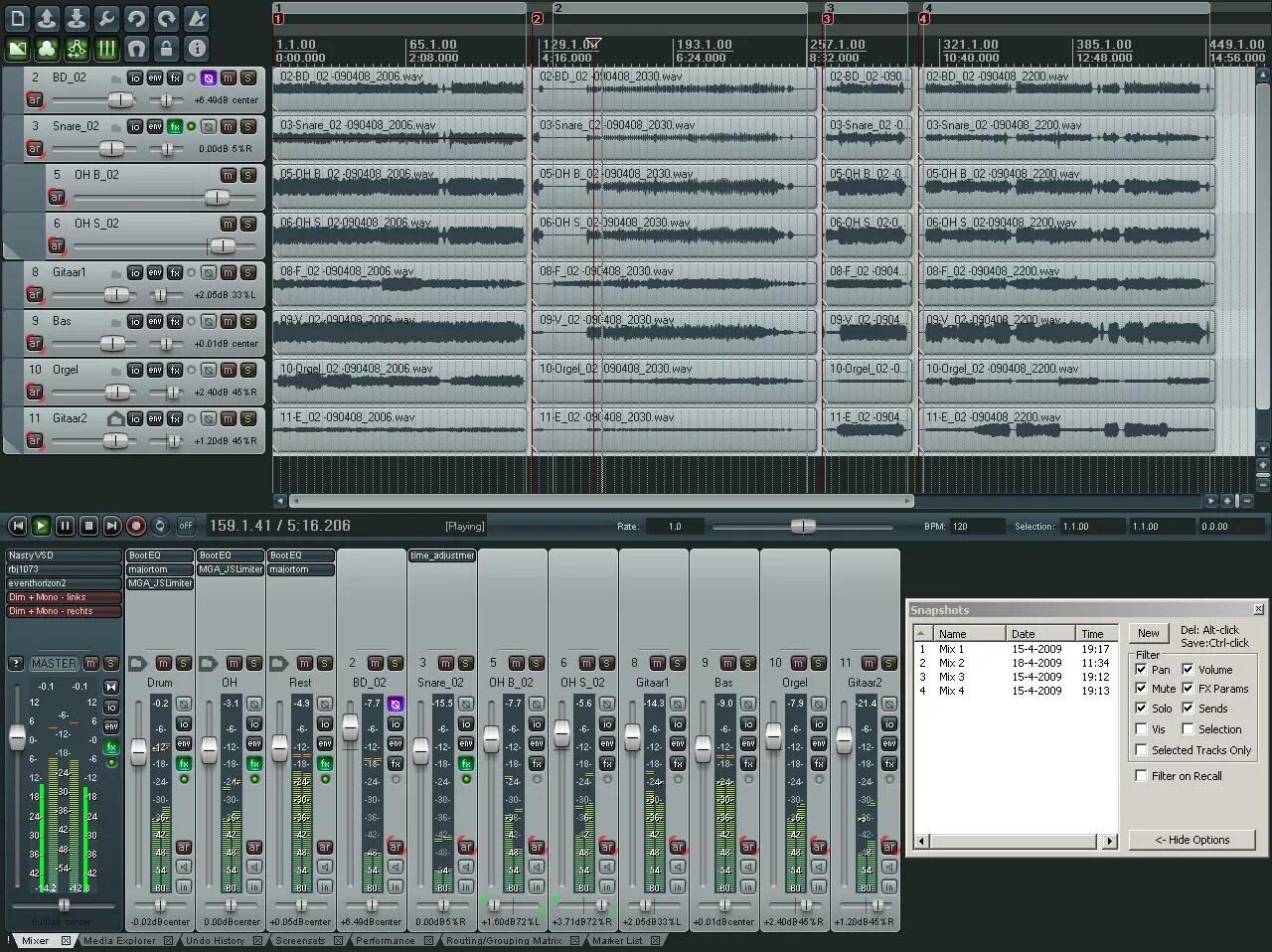
Task: Enable Selected Tracks Only checkbox
Action: click(1141, 750)
